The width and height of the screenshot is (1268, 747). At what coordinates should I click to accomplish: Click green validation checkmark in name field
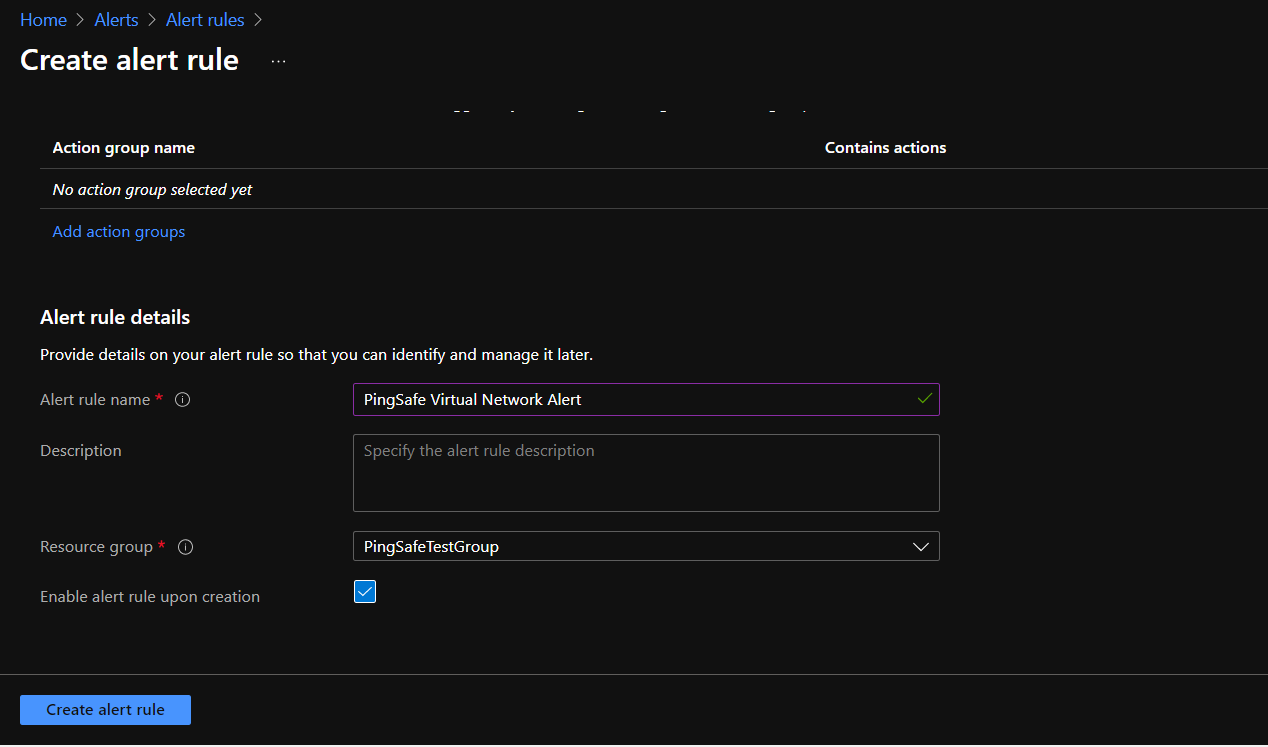[x=924, y=399]
